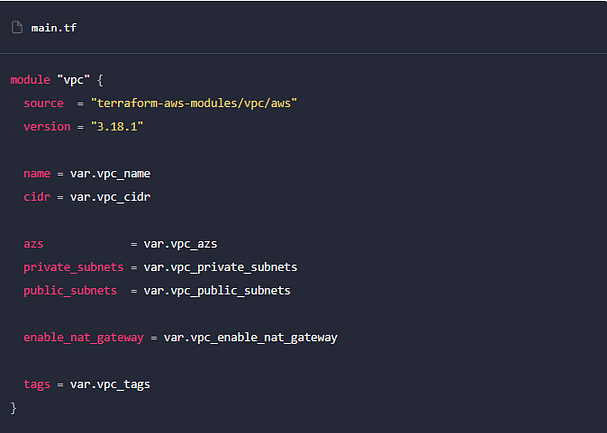Click the 'cidr' attribute
Viewport: 607px width, 433px height.
37,197
